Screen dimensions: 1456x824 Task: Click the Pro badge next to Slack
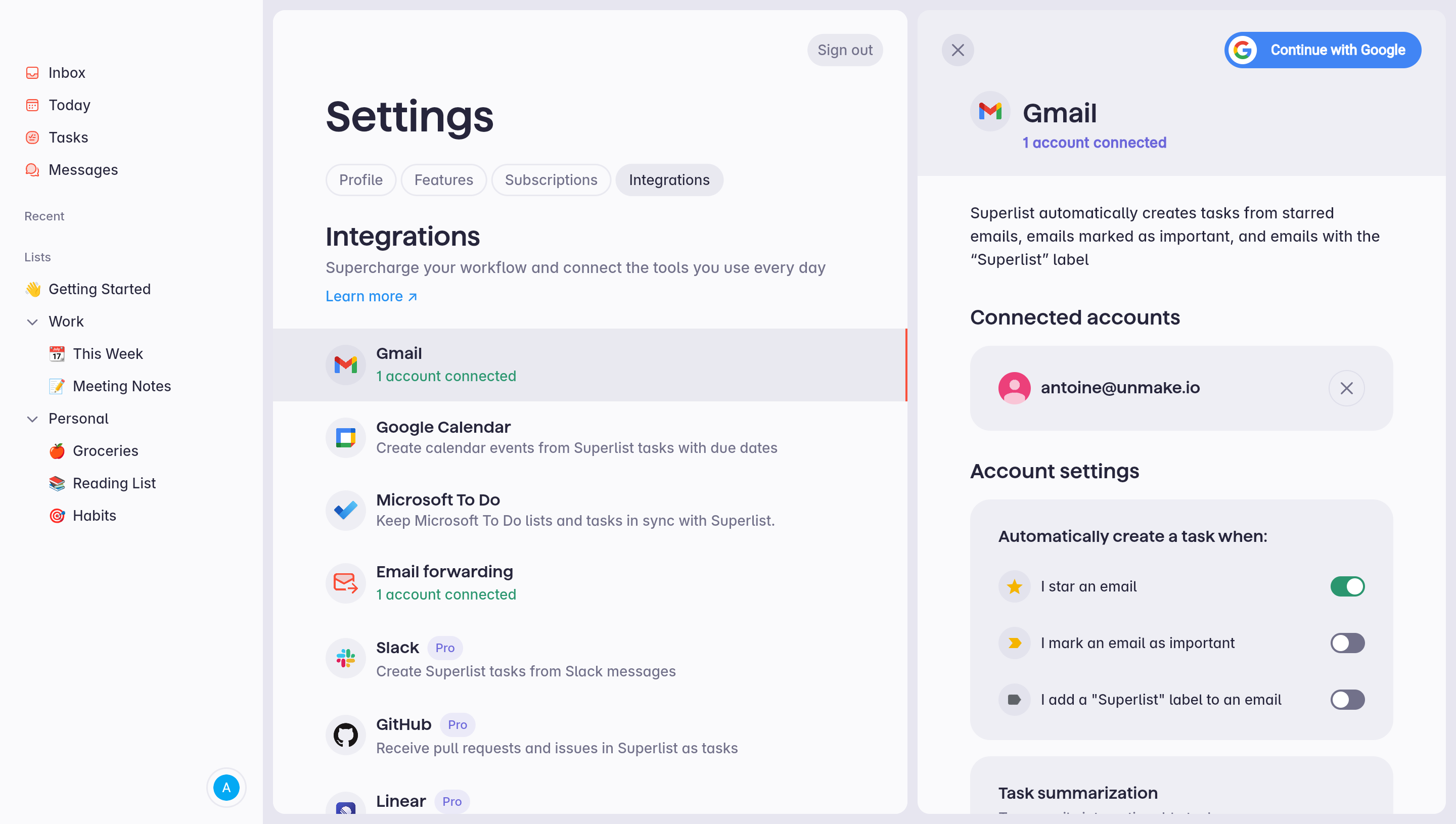click(445, 648)
